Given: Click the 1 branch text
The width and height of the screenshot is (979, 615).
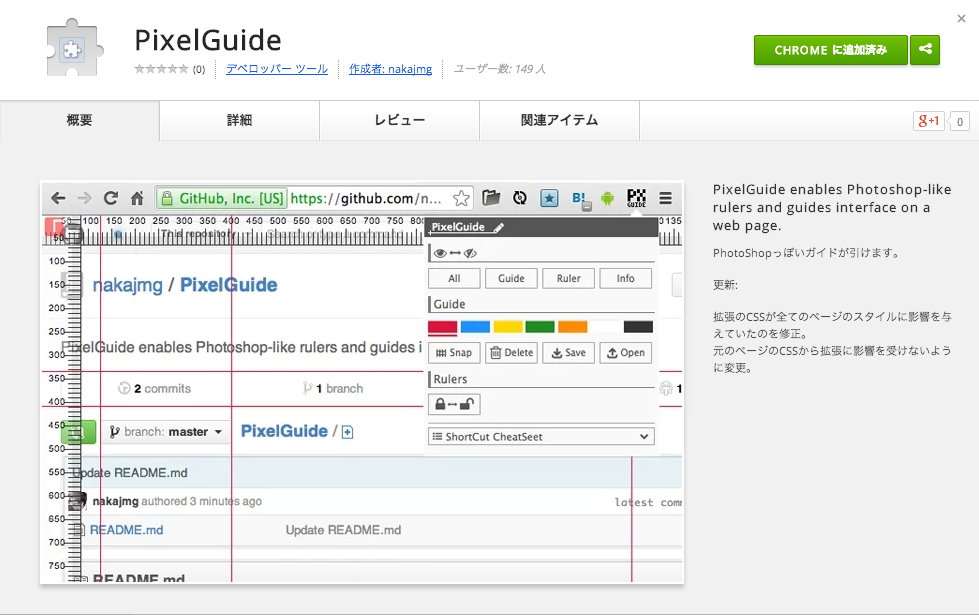Looking at the screenshot, I should click(339, 388).
